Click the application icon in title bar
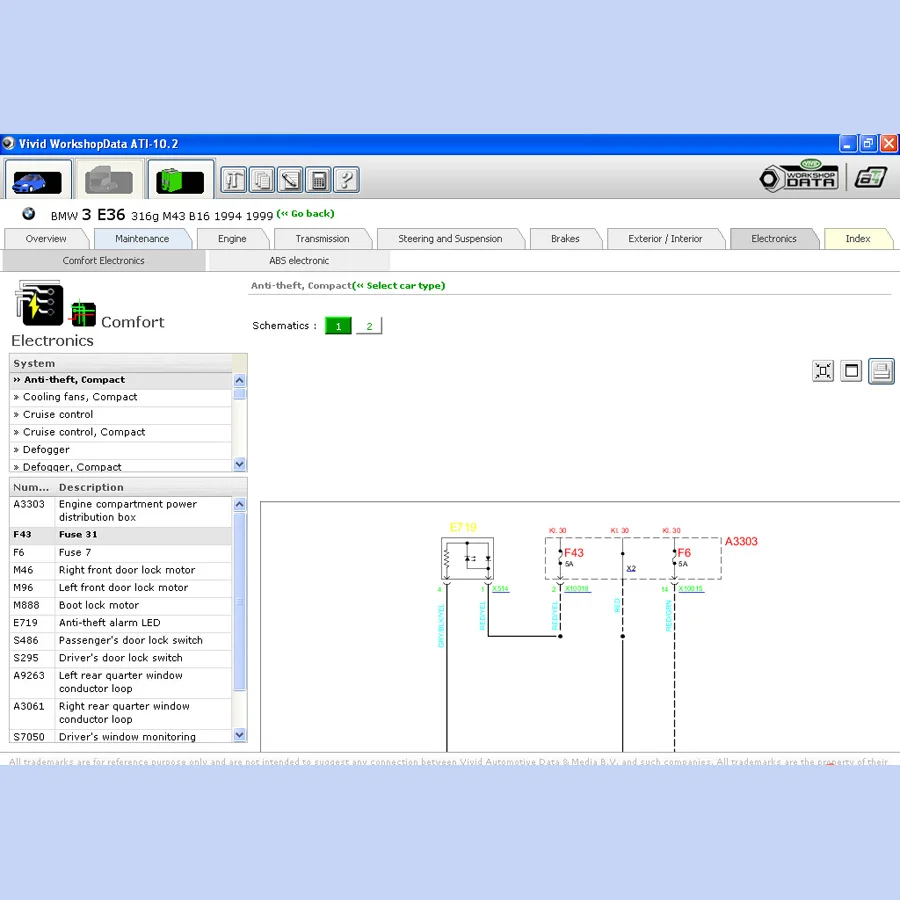Screen dimensions: 900x900 pyautogui.click(x=8, y=143)
